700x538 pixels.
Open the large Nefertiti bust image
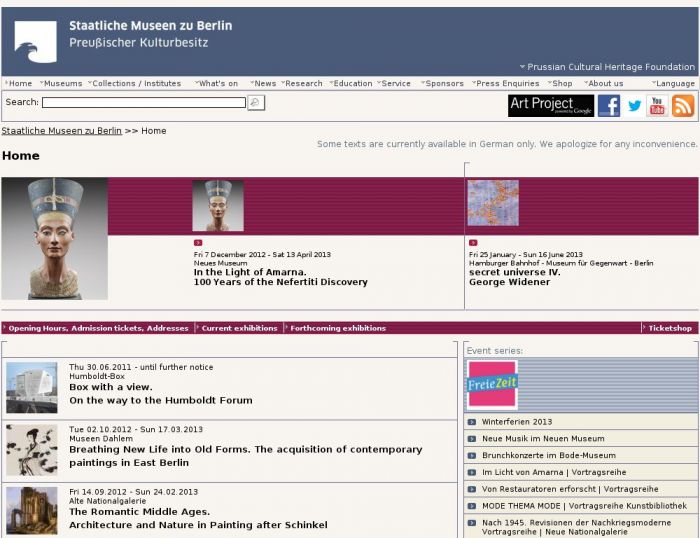(x=54, y=239)
